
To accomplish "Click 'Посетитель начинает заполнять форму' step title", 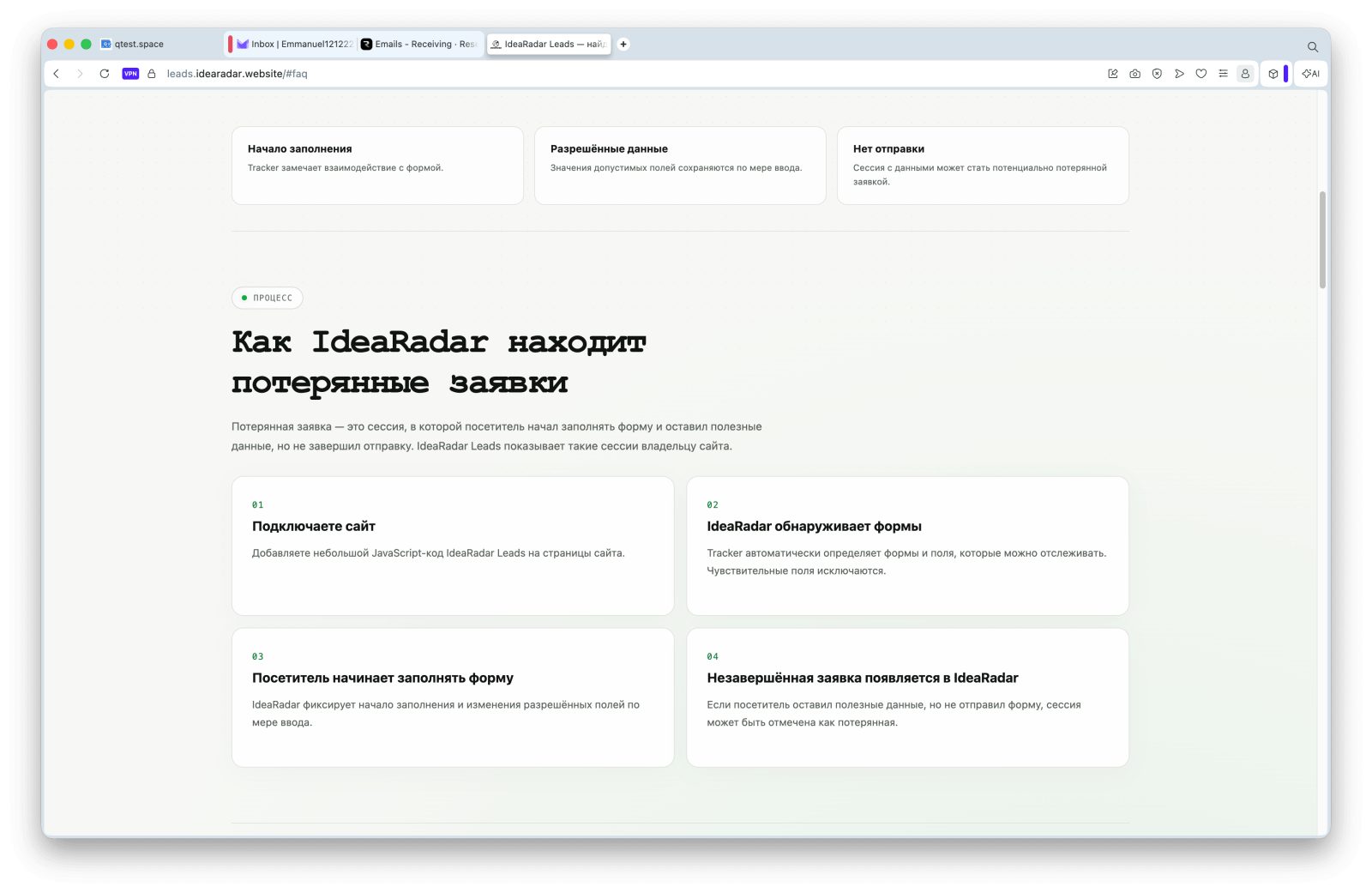I will [382, 679].
